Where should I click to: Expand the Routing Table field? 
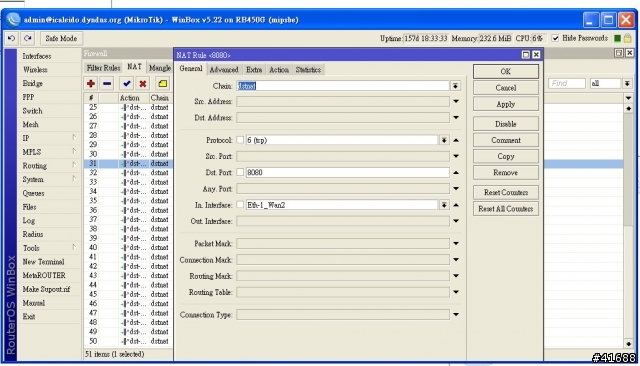pyautogui.click(x=456, y=292)
